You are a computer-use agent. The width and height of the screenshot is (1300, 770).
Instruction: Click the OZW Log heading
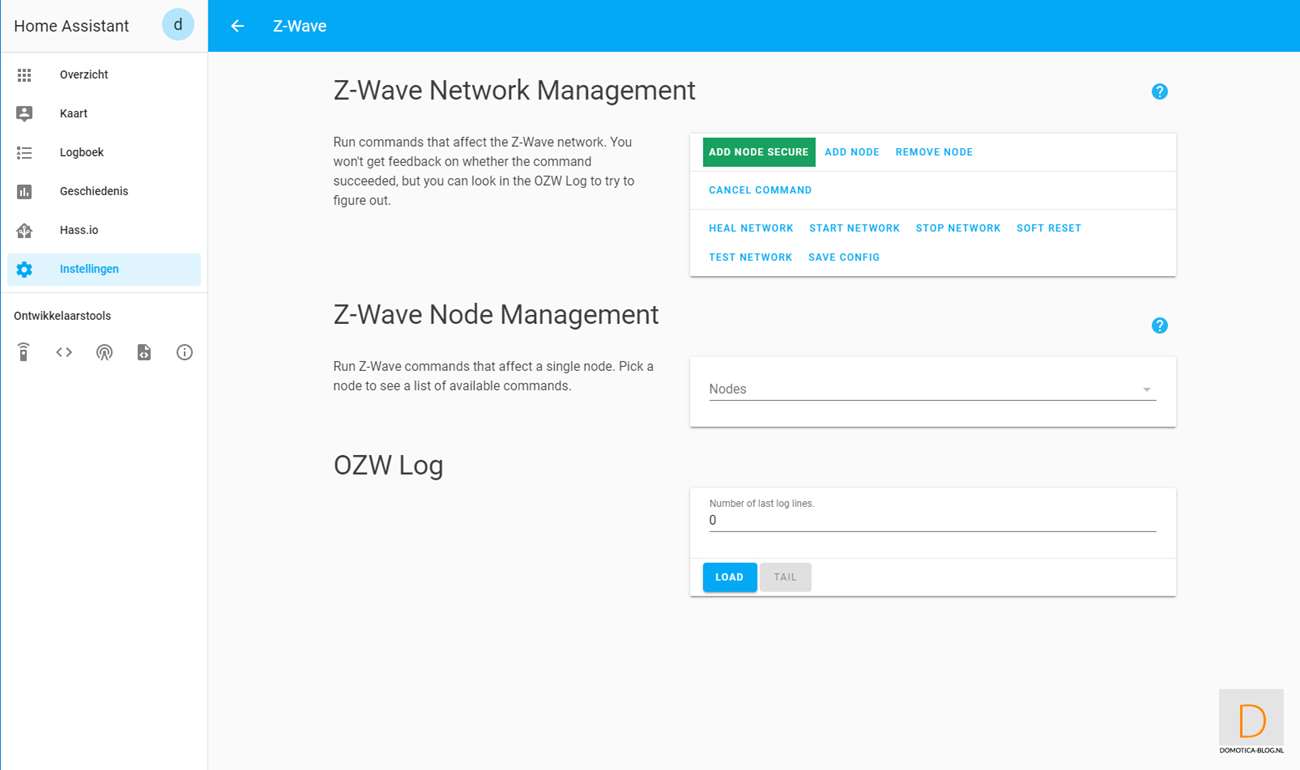click(388, 465)
